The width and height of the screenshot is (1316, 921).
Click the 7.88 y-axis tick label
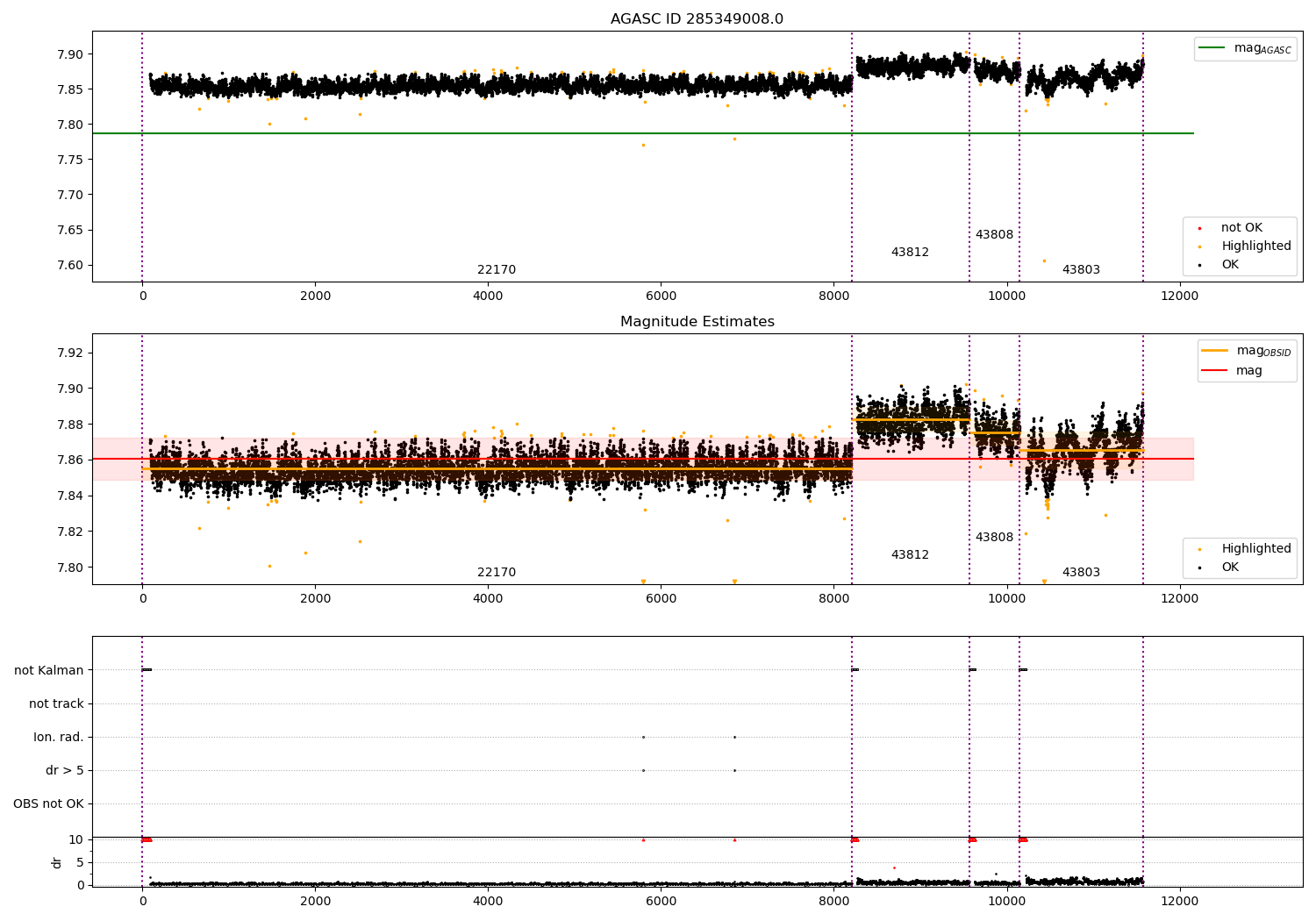tap(69, 425)
